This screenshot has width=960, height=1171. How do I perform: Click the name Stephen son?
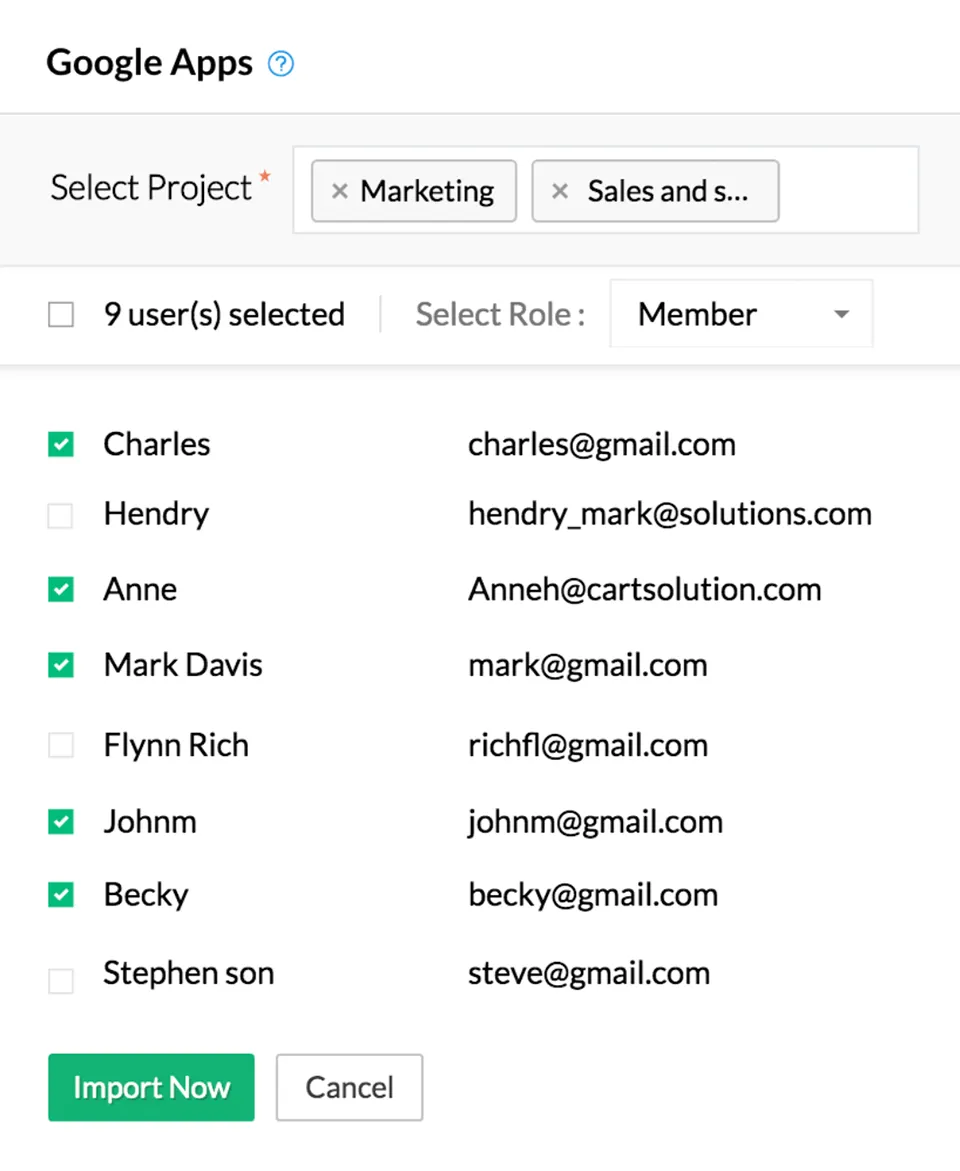point(189,973)
